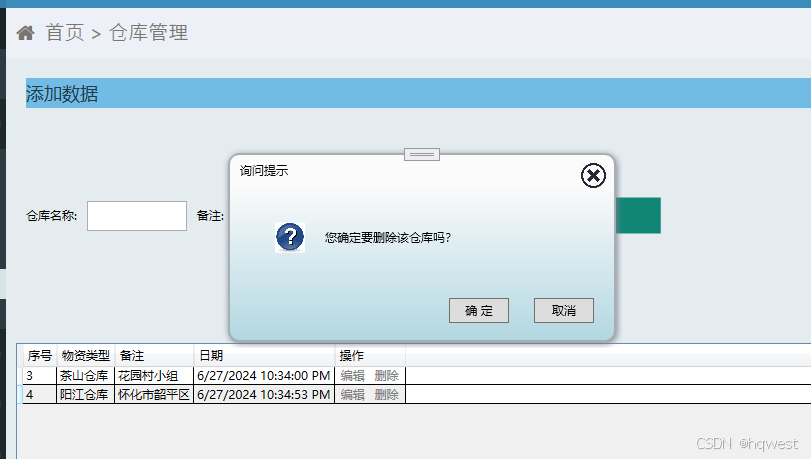The height and width of the screenshot is (459, 811).
Task: Click the 花园村小组 cell
Action: click(154, 376)
